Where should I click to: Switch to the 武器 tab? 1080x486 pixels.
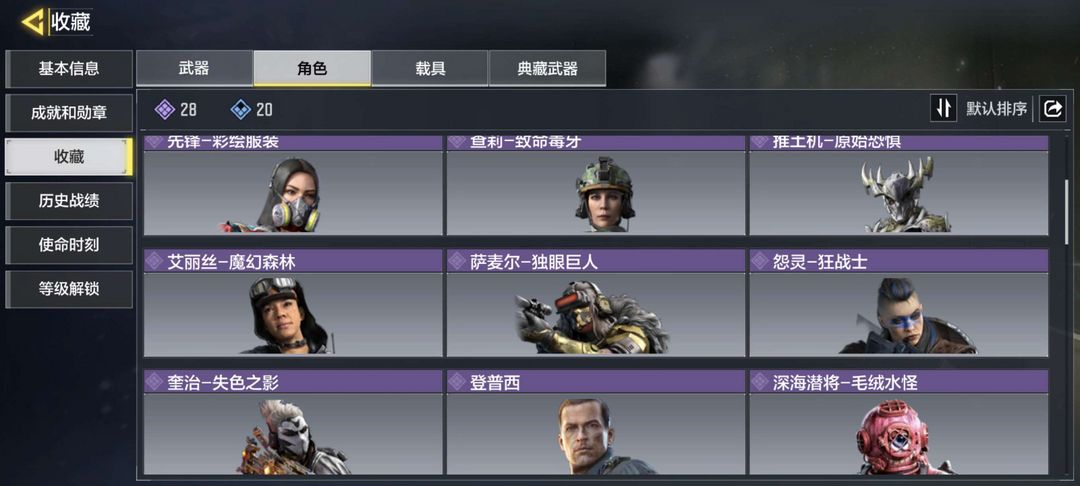pyautogui.click(x=194, y=68)
